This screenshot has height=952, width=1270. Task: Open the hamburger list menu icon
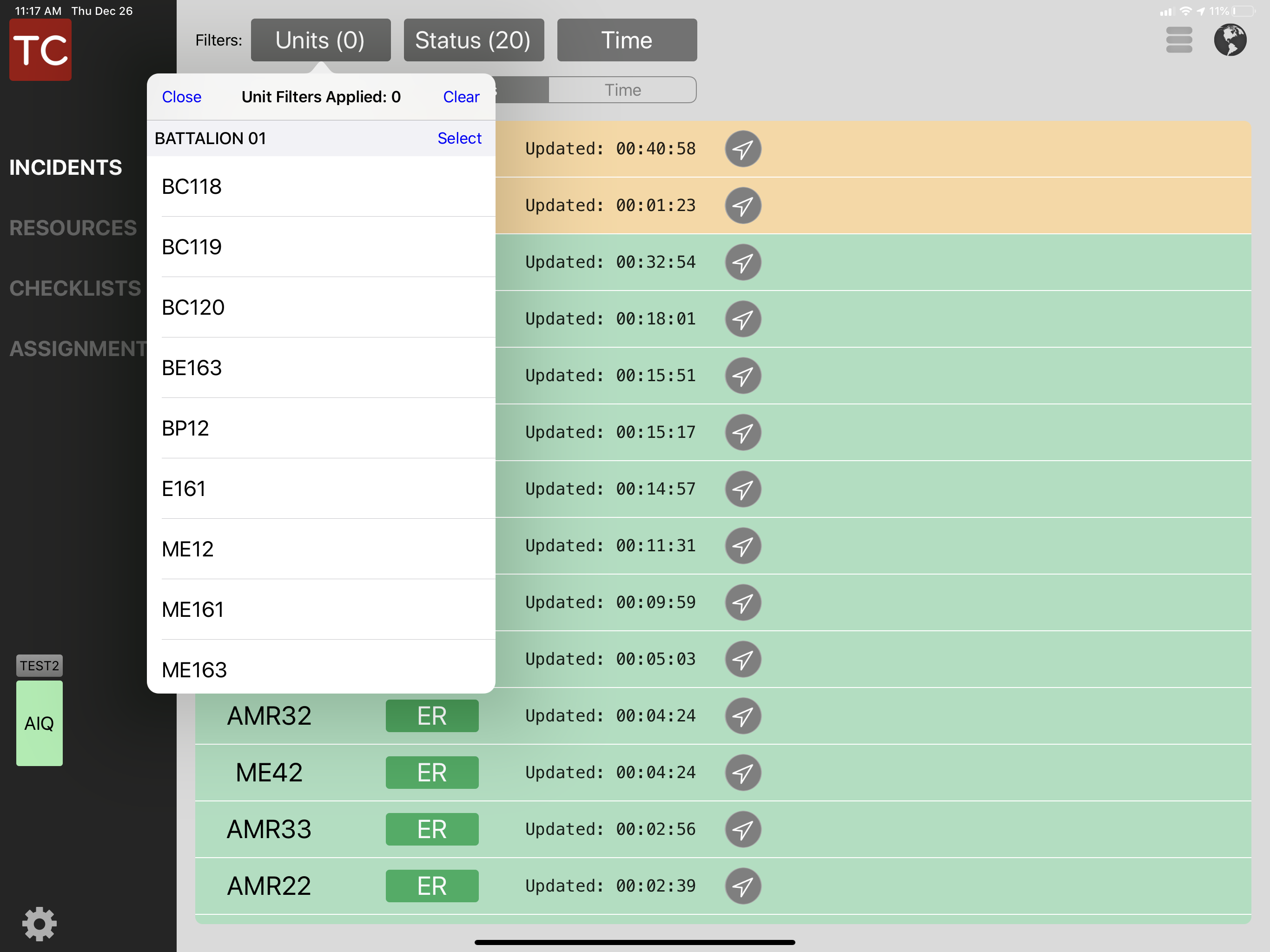pos(1179,40)
